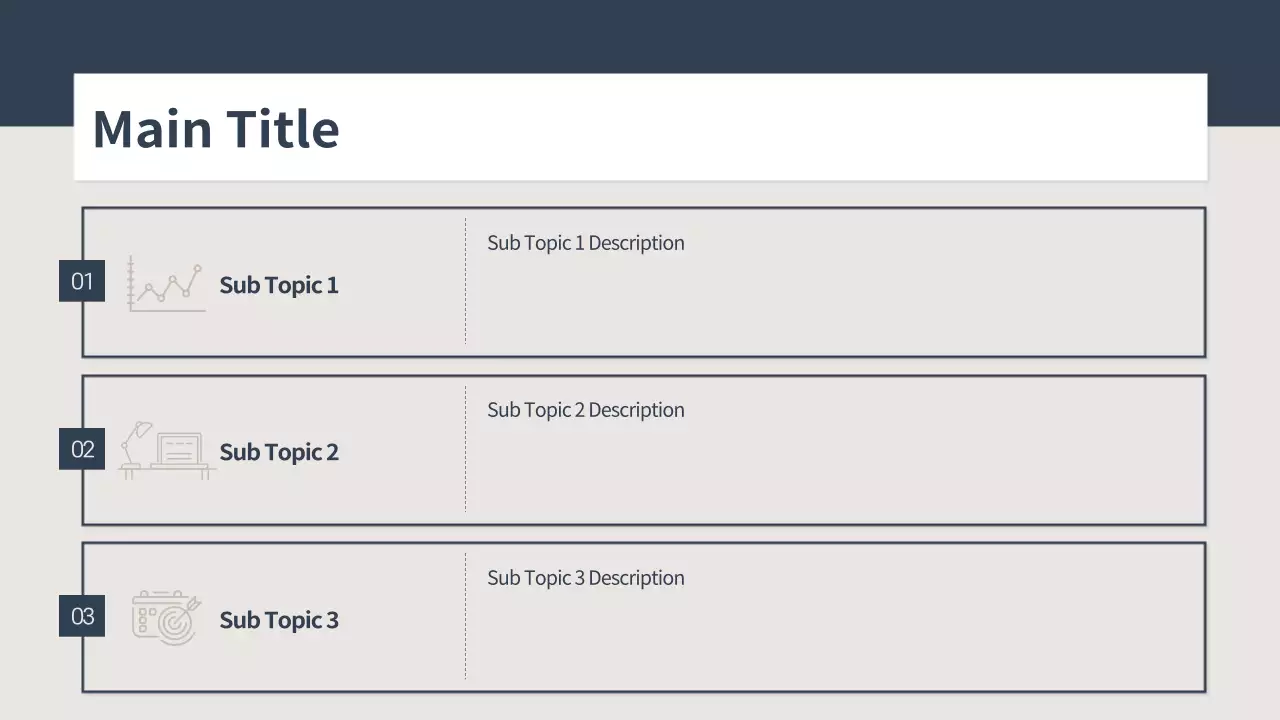Click the Main Title heading text
Image resolution: width=1280 pixels, height=720 pixels.
click(216, 129)
